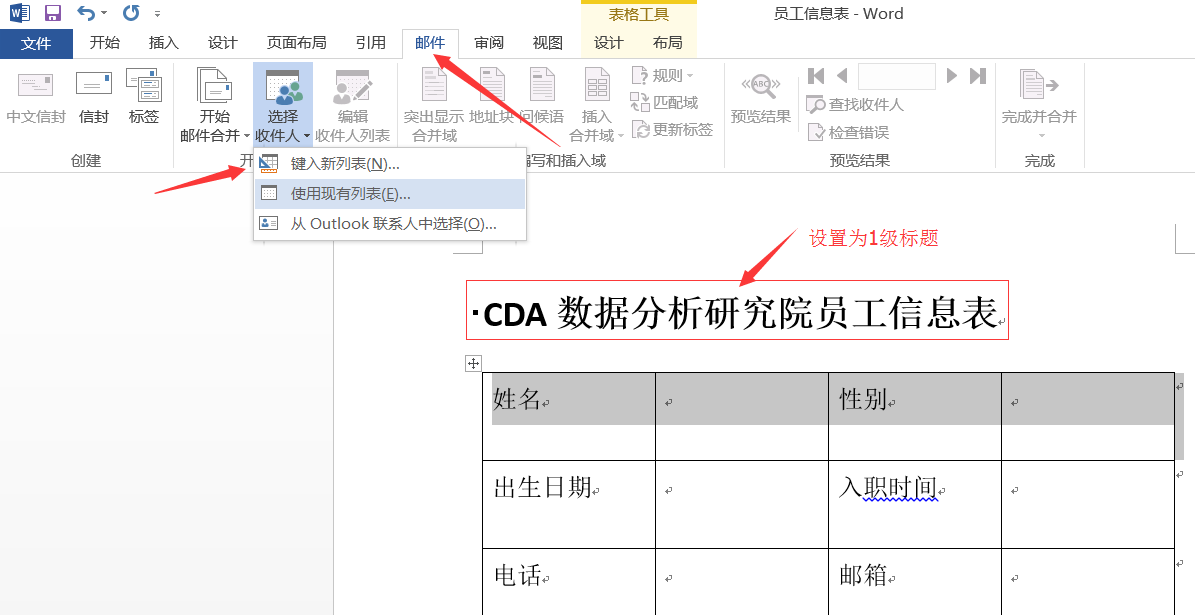Click the Redo icon in title bar
This screenshot has width=1195, height=615.
click(131, 13)
